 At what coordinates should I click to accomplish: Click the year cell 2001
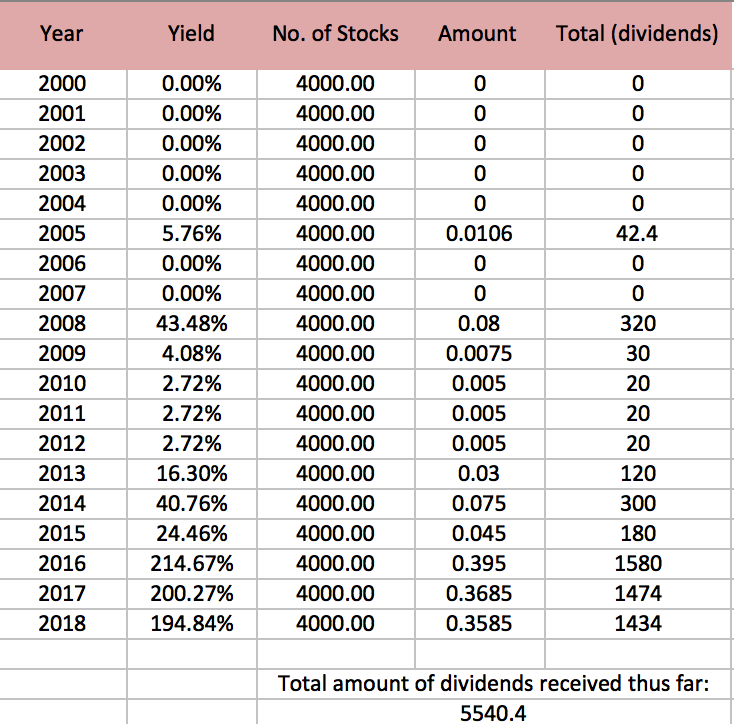point(62,114)
